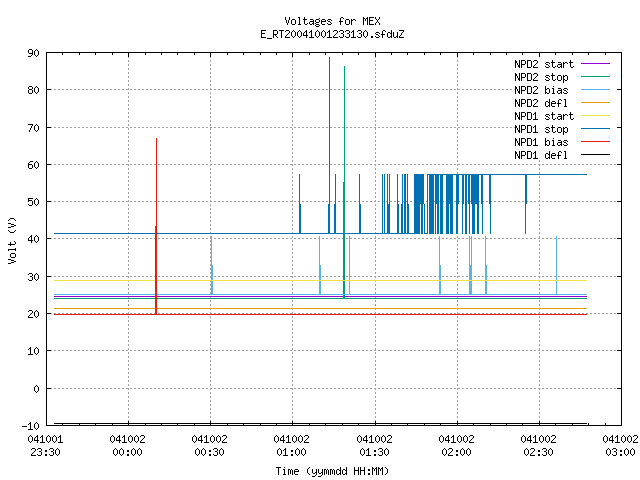This screenshot has height=480, width=640.
Task: Click the x-axis label 041002 01:30
Action: (x=374, y=446)
